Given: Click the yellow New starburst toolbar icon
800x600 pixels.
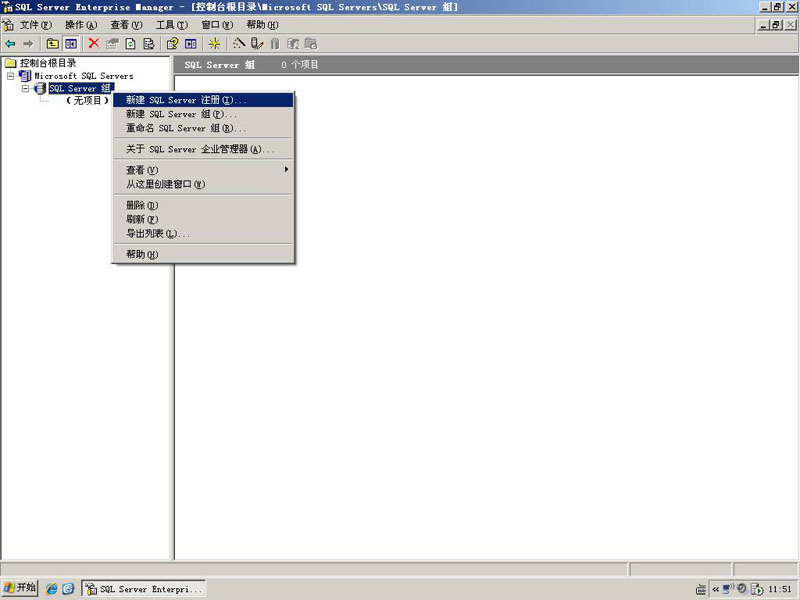Looking at the screenshot, I should coord(214,43).
